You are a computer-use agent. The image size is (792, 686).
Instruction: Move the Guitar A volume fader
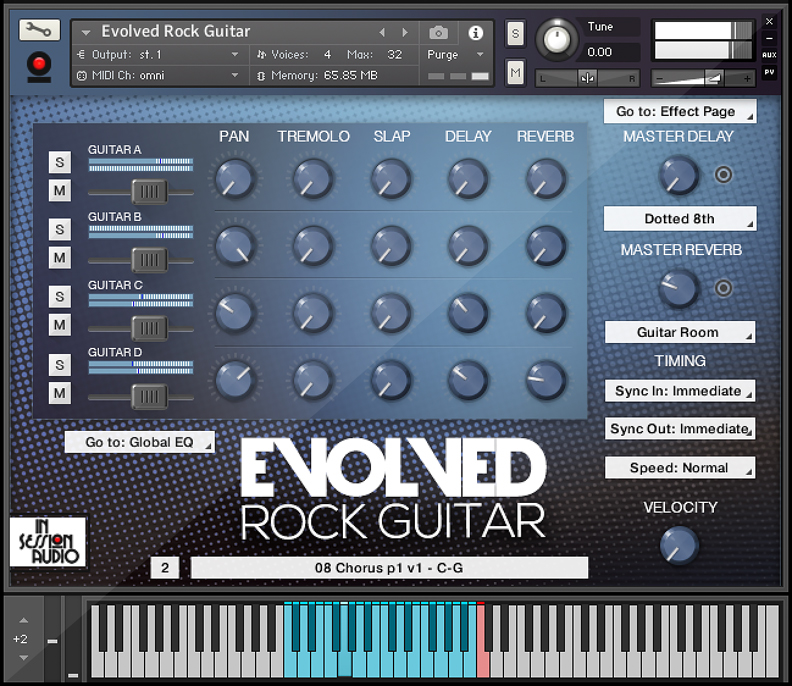point(149,192)
